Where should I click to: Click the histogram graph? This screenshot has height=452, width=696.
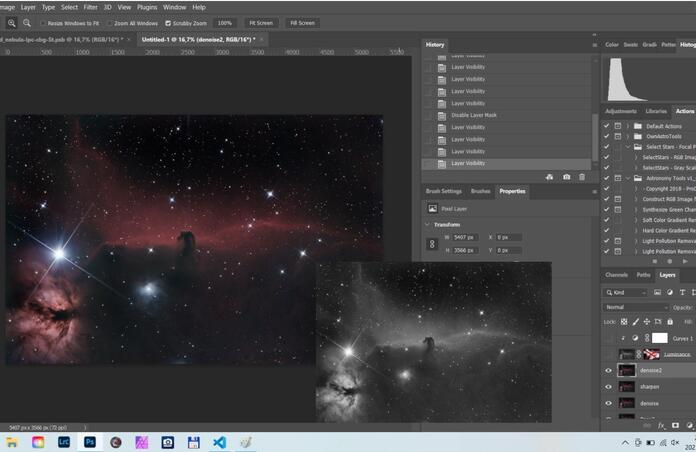pos(649,79)
